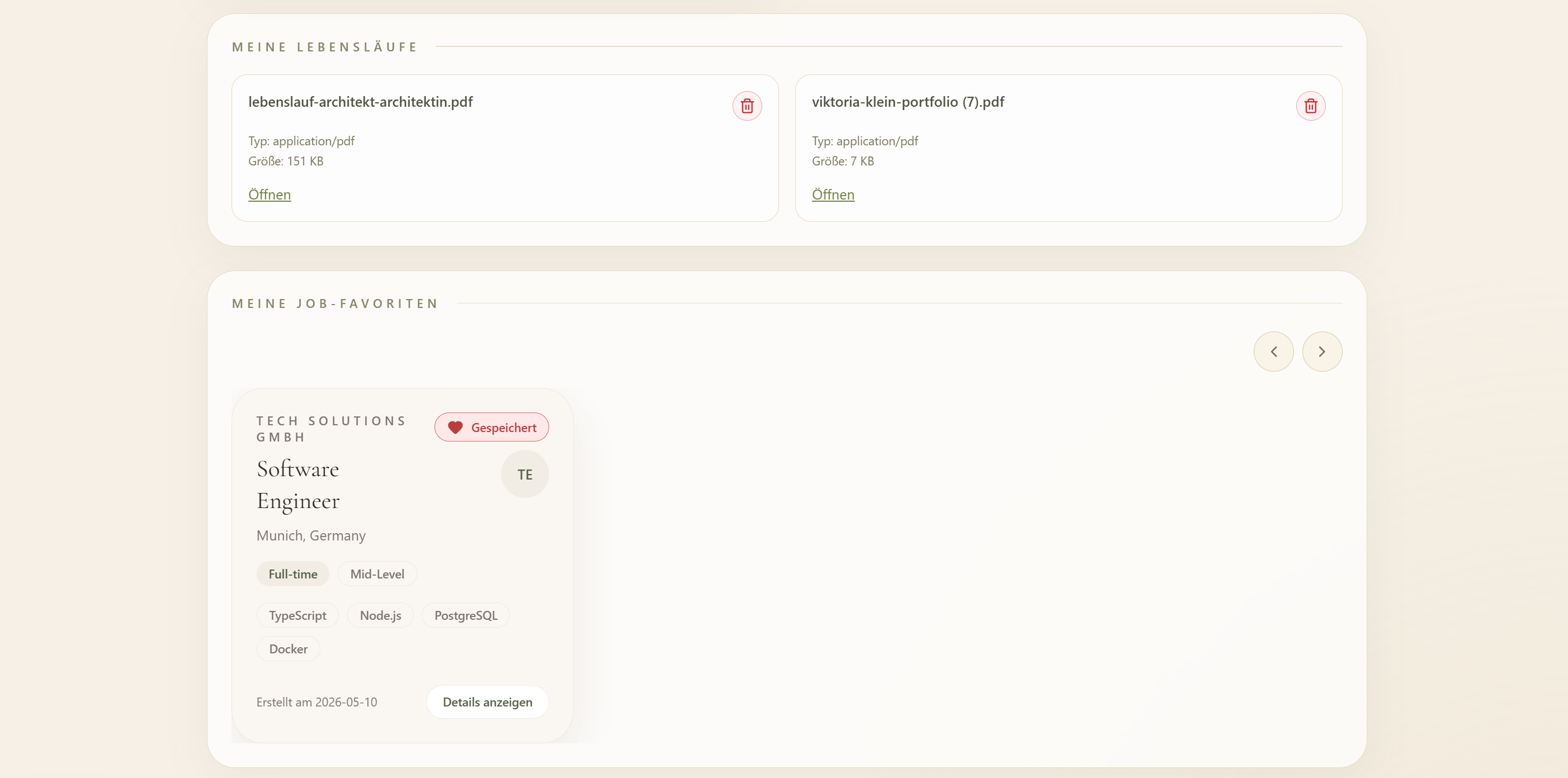Click the PostgreSQL skill chip
1568x778 pixels.
tap(466, 615)
